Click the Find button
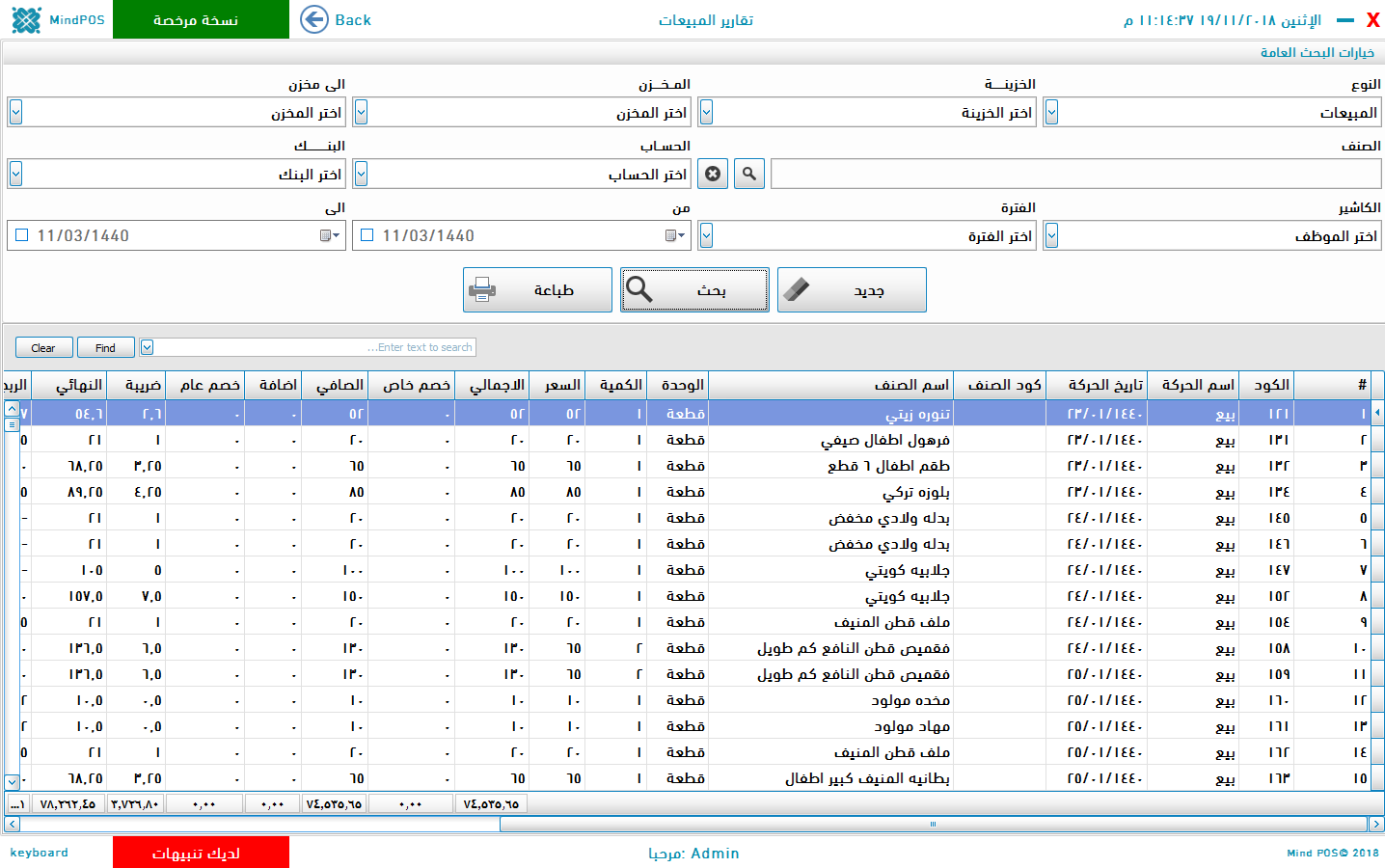Screen dimensions: 1385x868 tap(105, 348)
